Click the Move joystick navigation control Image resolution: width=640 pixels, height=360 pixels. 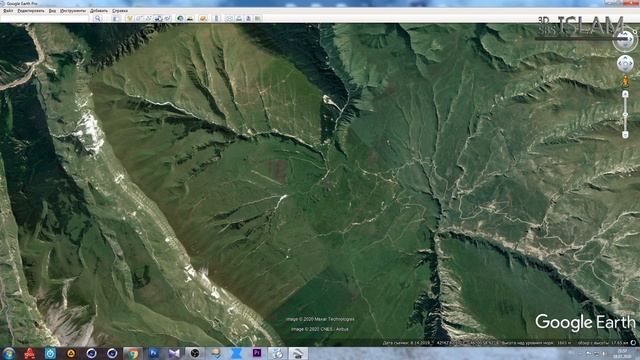click(x=625, y=64)
